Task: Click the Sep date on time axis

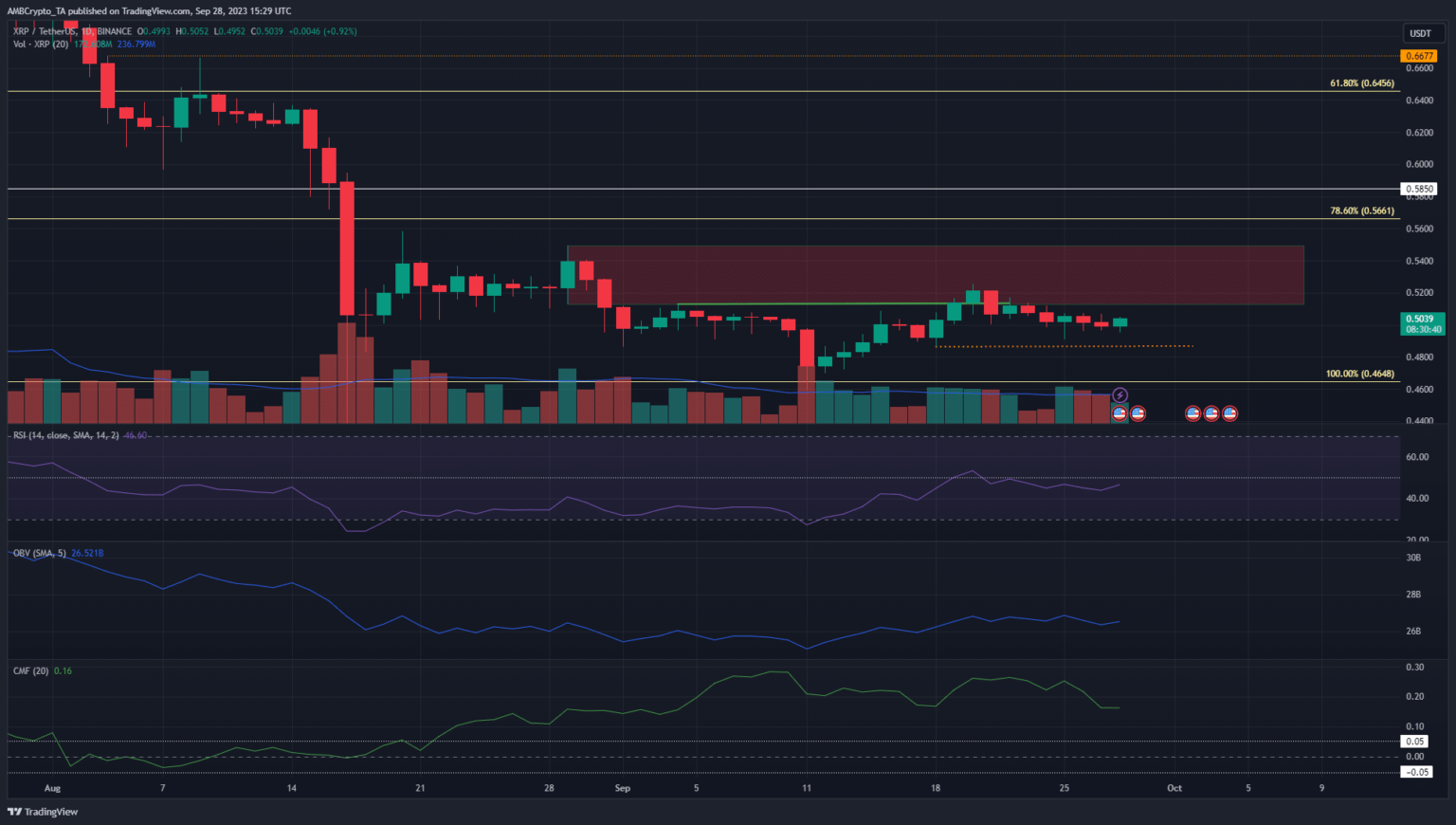Action: coord(623,788)
